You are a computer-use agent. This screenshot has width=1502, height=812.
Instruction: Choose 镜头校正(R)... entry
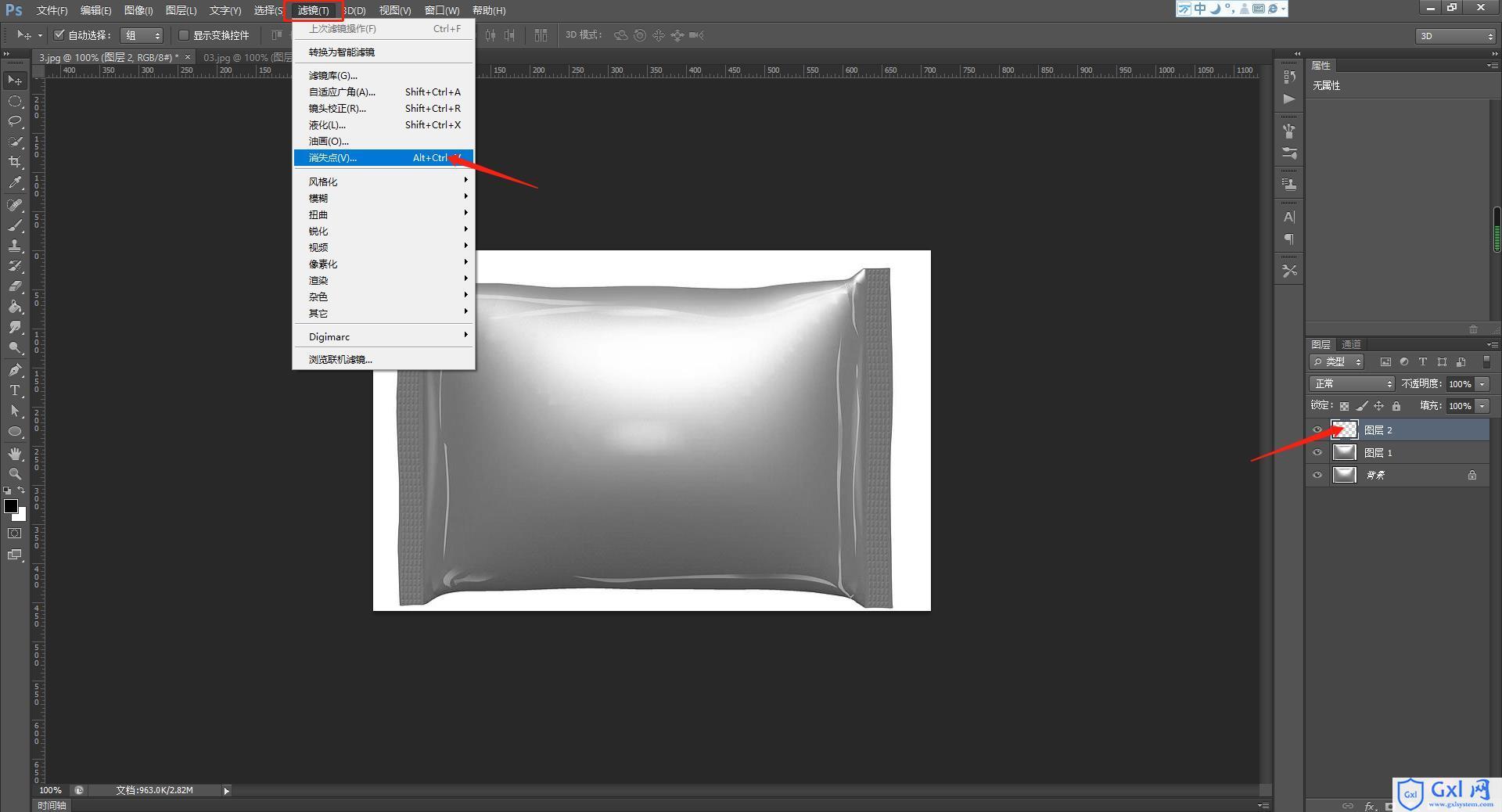click(383, 108)
